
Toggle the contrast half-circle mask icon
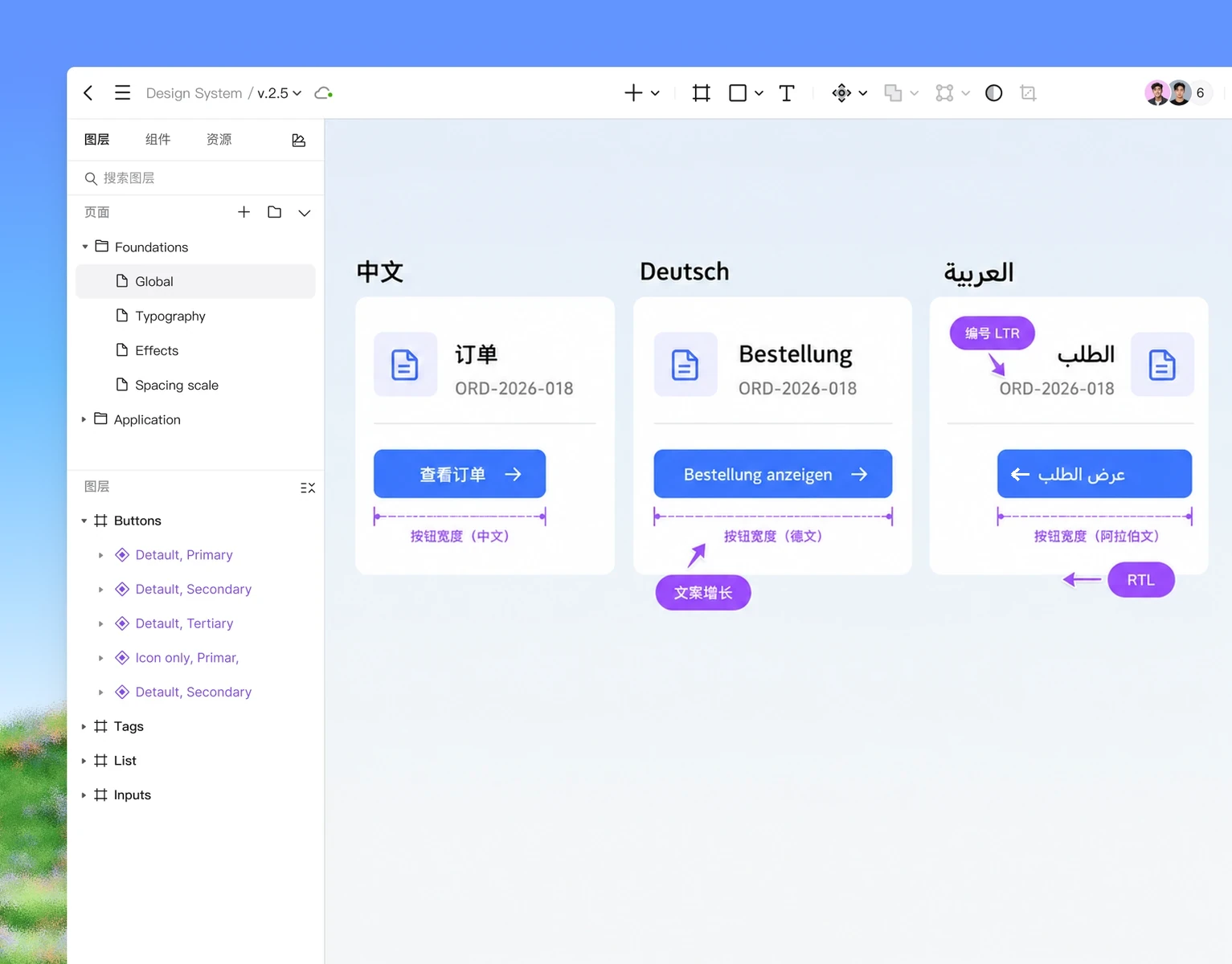(x=994, y=93)
